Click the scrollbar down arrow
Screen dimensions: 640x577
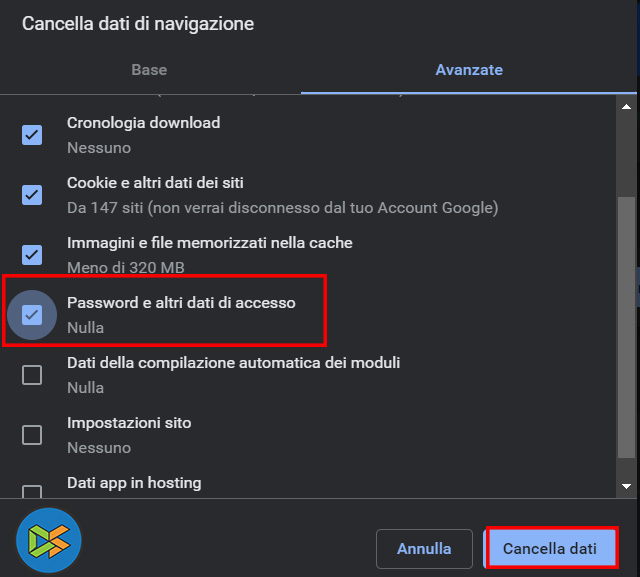point(627,486)
